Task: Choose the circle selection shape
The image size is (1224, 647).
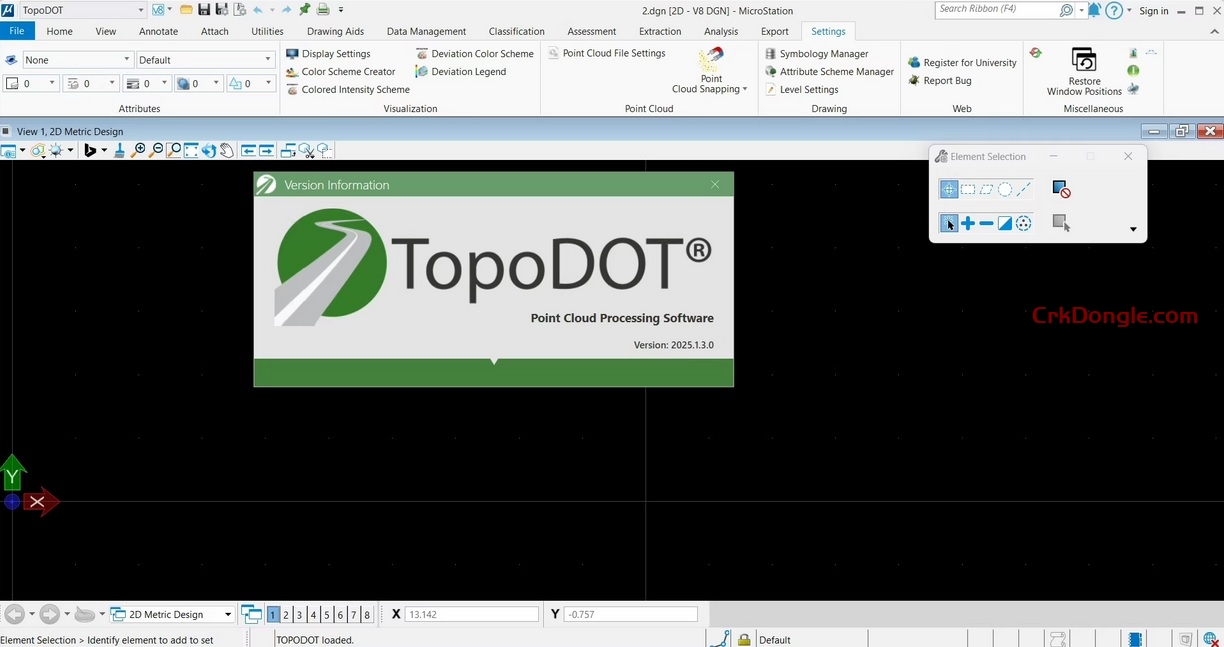Action: [1004, 188]
